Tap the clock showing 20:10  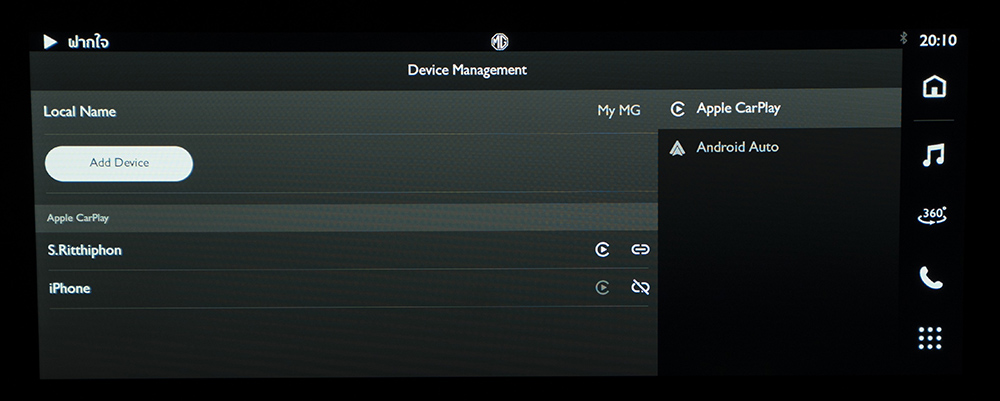(938, 40)
